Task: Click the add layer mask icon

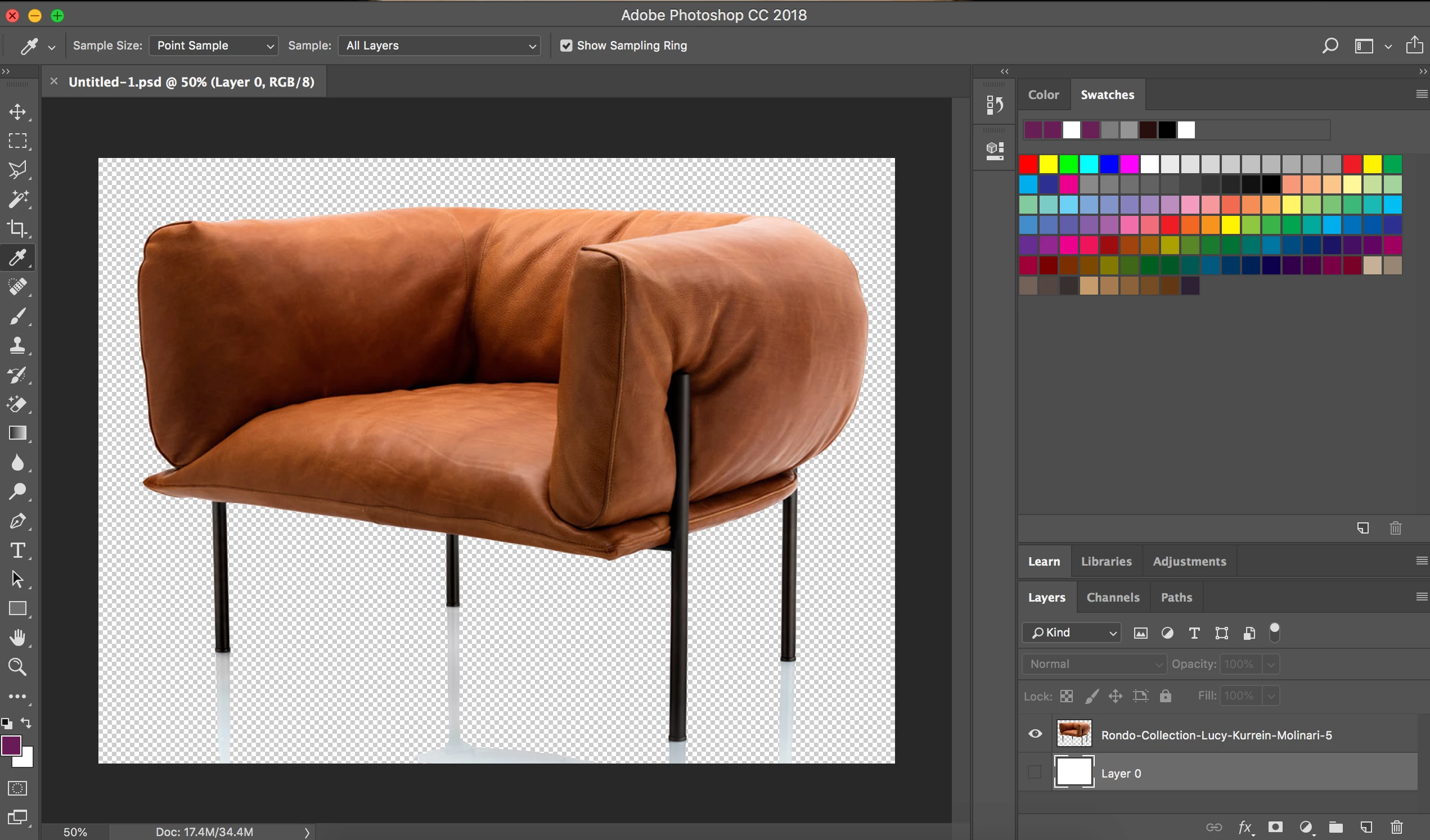Action: coord(1275,827)
